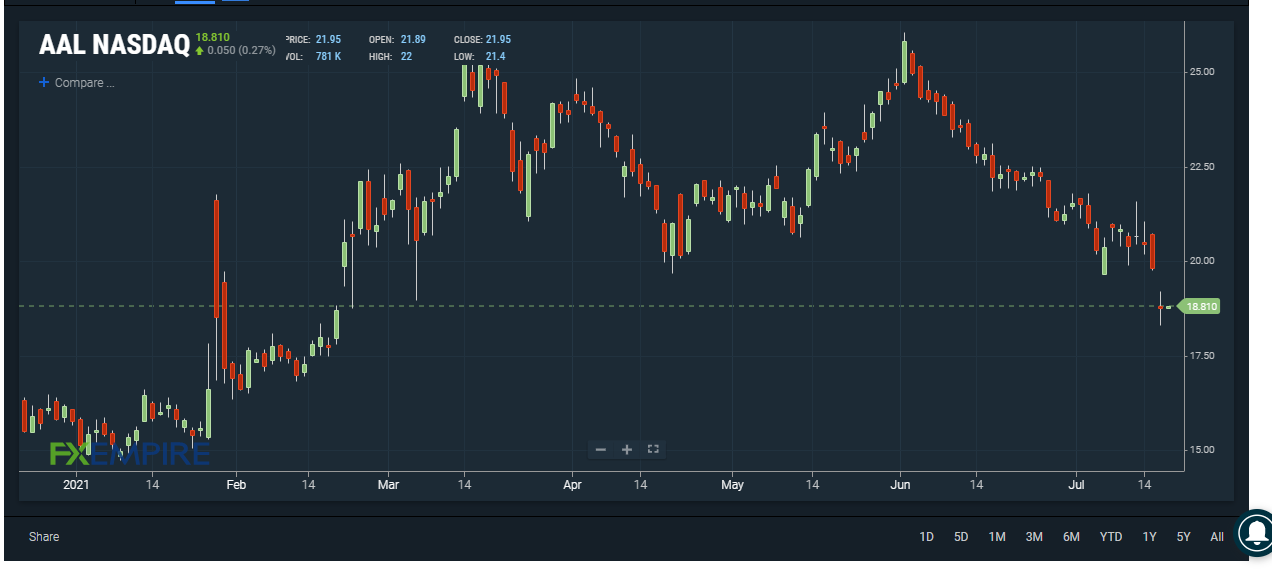This screenshot has width=1272, height=574.
Task: Toggle fullscreen chart icon
Action: 653,449
